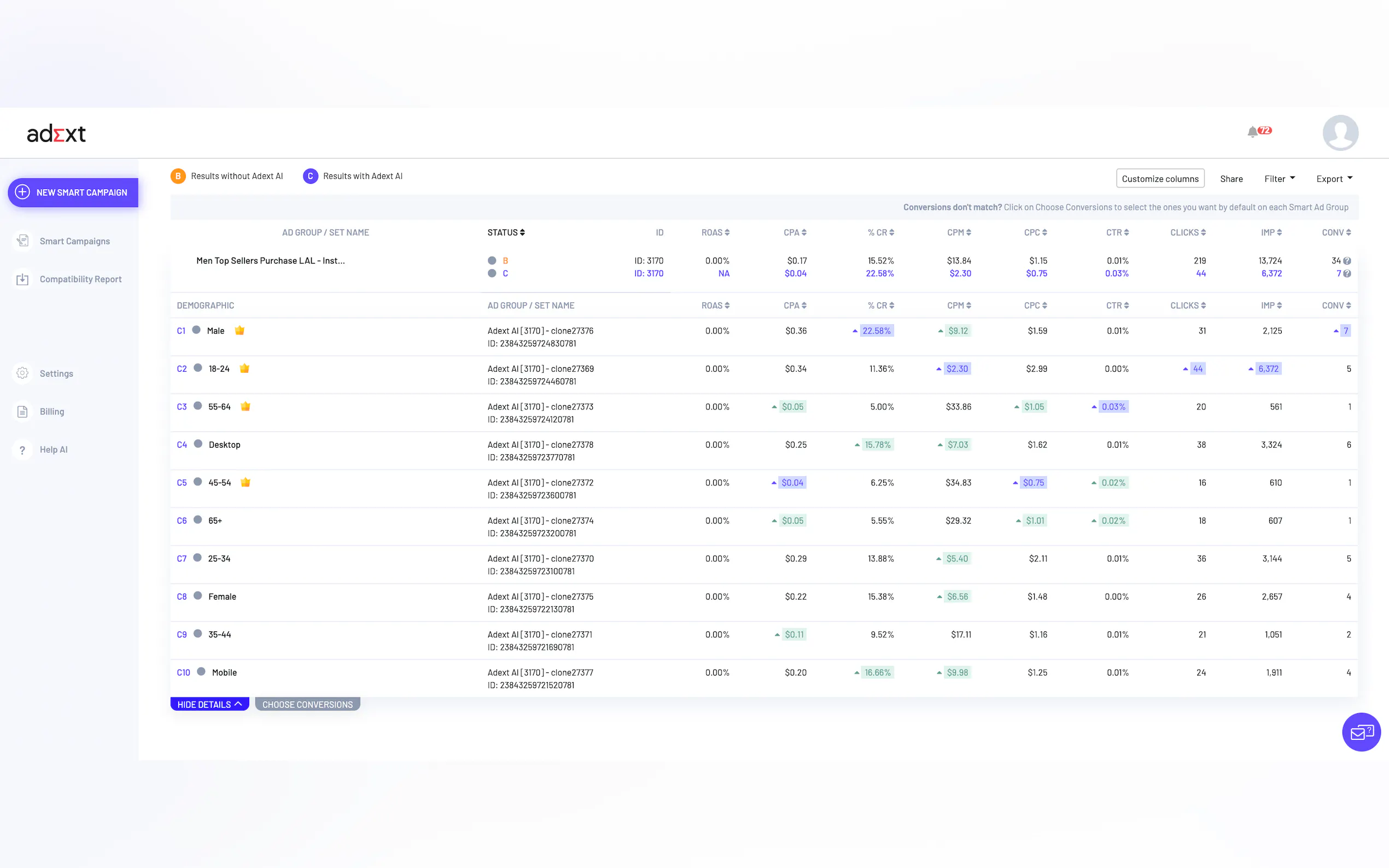Open the notifications bell icon
This screenshot has width=1389, height=868.
pyautogui.click(x=1252, y=132)
